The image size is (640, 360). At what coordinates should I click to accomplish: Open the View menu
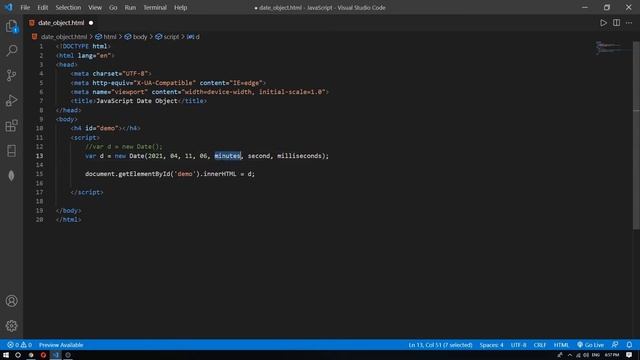pyautogui.click(x=95, y=7)
